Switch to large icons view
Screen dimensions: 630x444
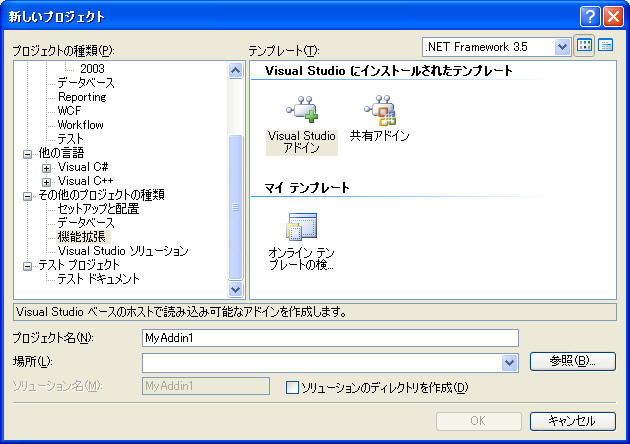click(x=584, y=46)
